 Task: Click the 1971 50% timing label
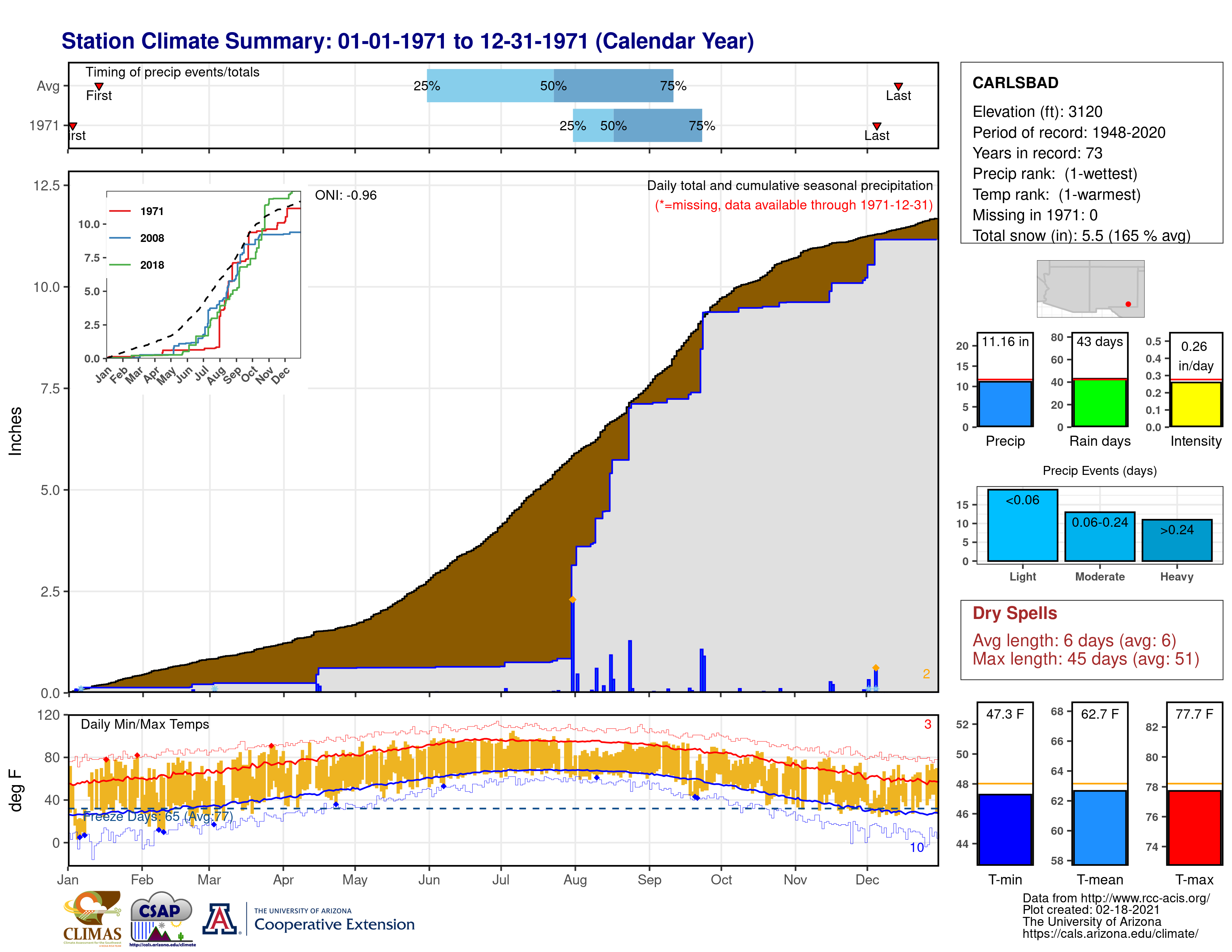613,126
